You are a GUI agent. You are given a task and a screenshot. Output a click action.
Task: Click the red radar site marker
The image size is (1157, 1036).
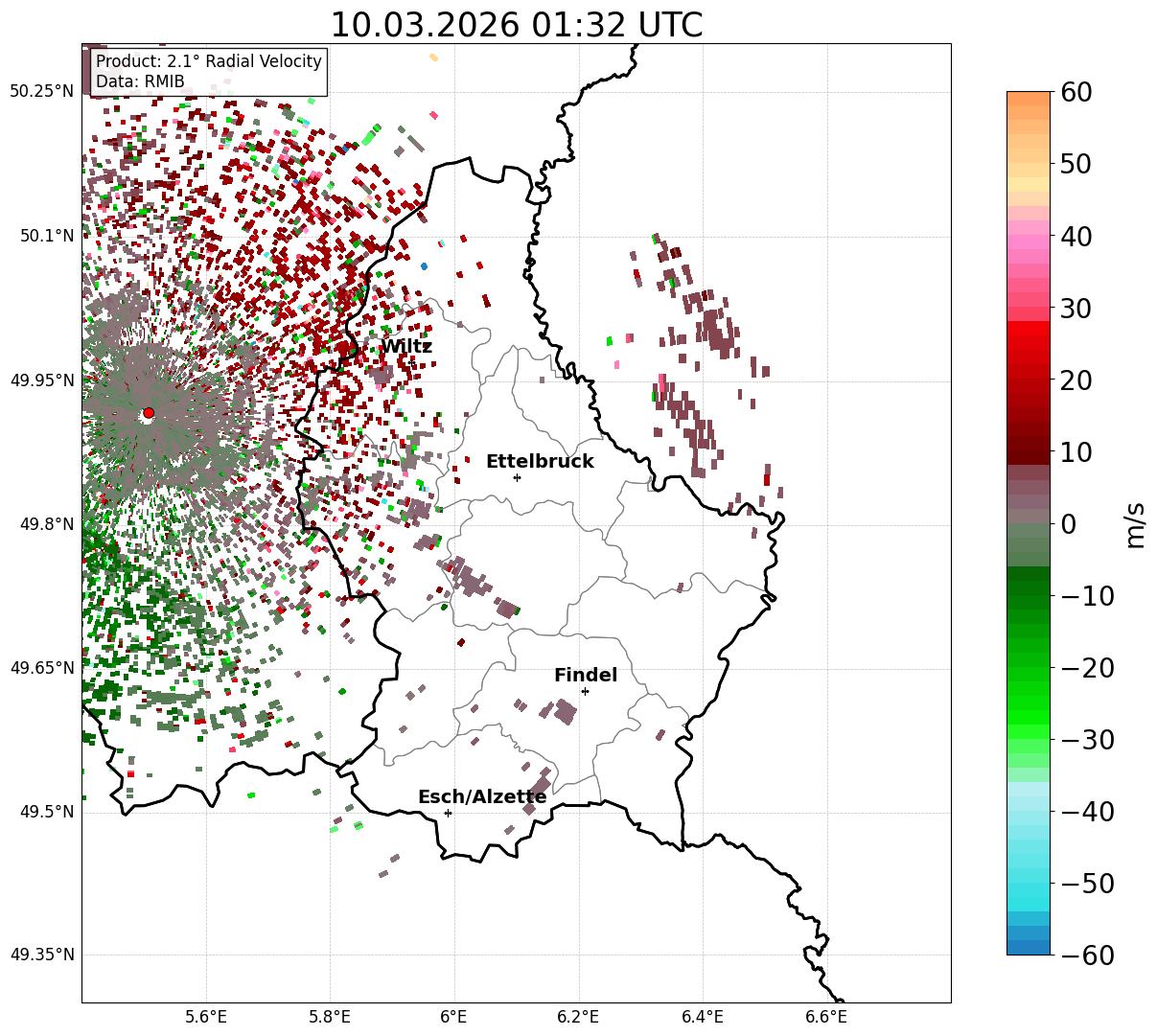[148, 413]
